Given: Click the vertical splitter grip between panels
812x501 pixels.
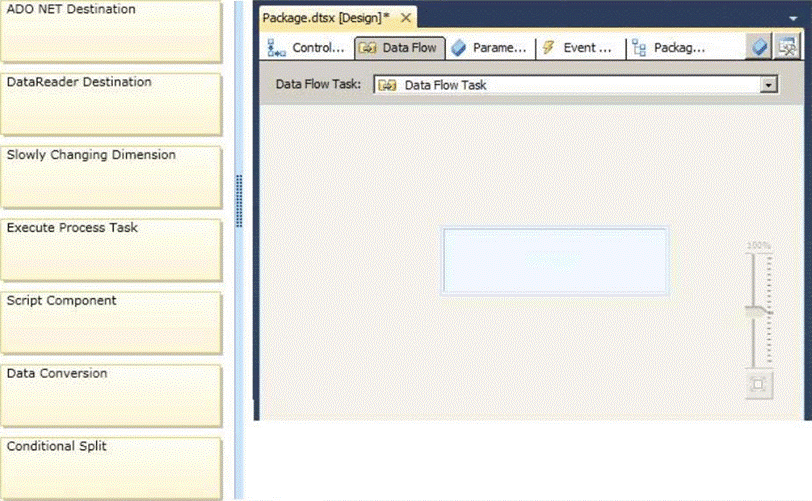Looking at the screenshot, I should pos(239,201).
